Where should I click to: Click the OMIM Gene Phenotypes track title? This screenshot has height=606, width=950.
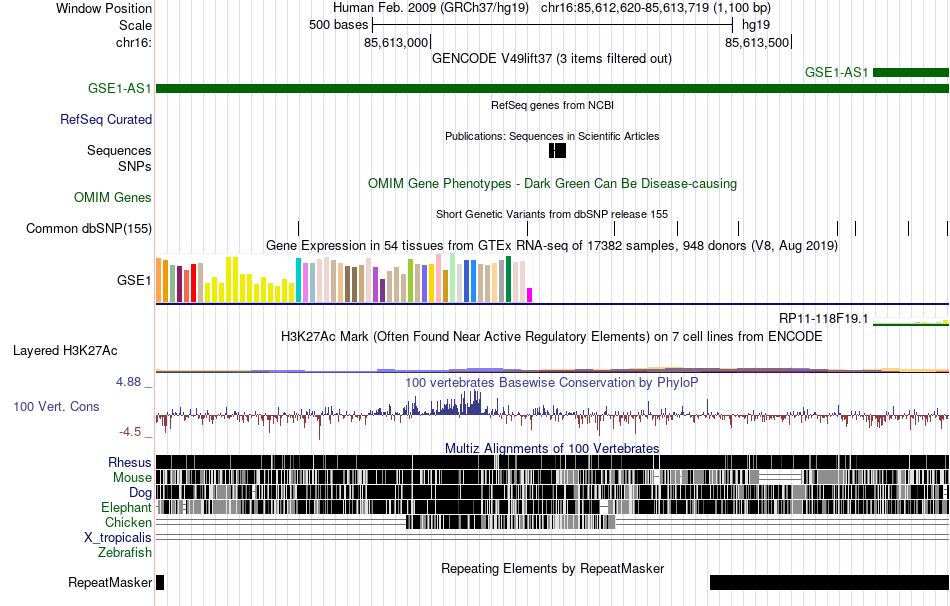(x=553, y=184)
